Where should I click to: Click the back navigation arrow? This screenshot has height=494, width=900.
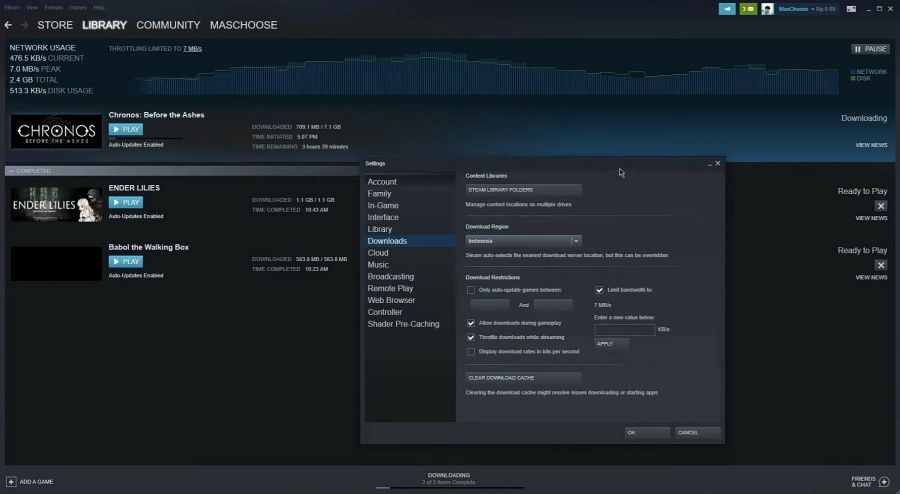(8, 25)
